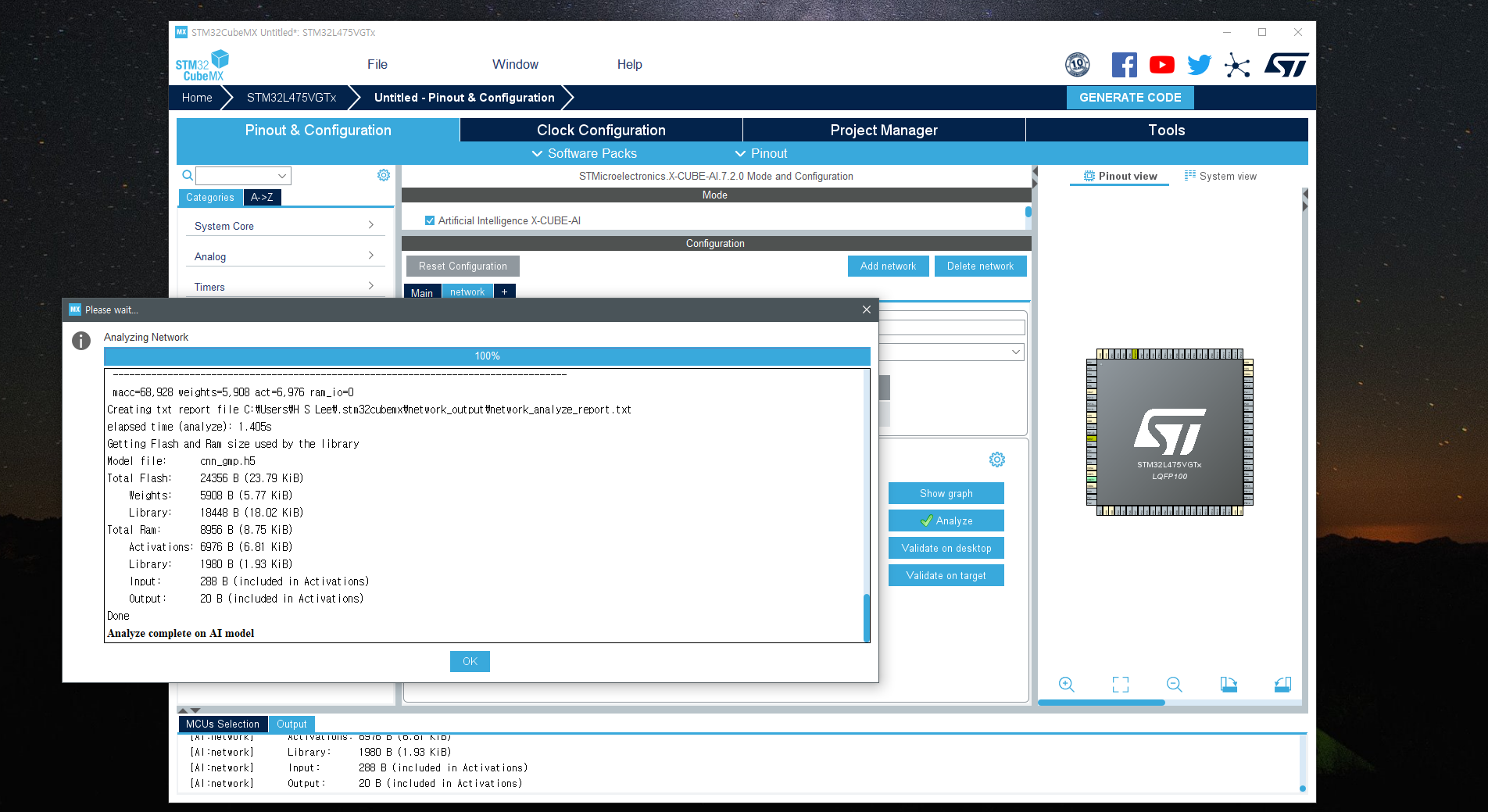
Task: Click Show graph button
Action: [946, 494]
